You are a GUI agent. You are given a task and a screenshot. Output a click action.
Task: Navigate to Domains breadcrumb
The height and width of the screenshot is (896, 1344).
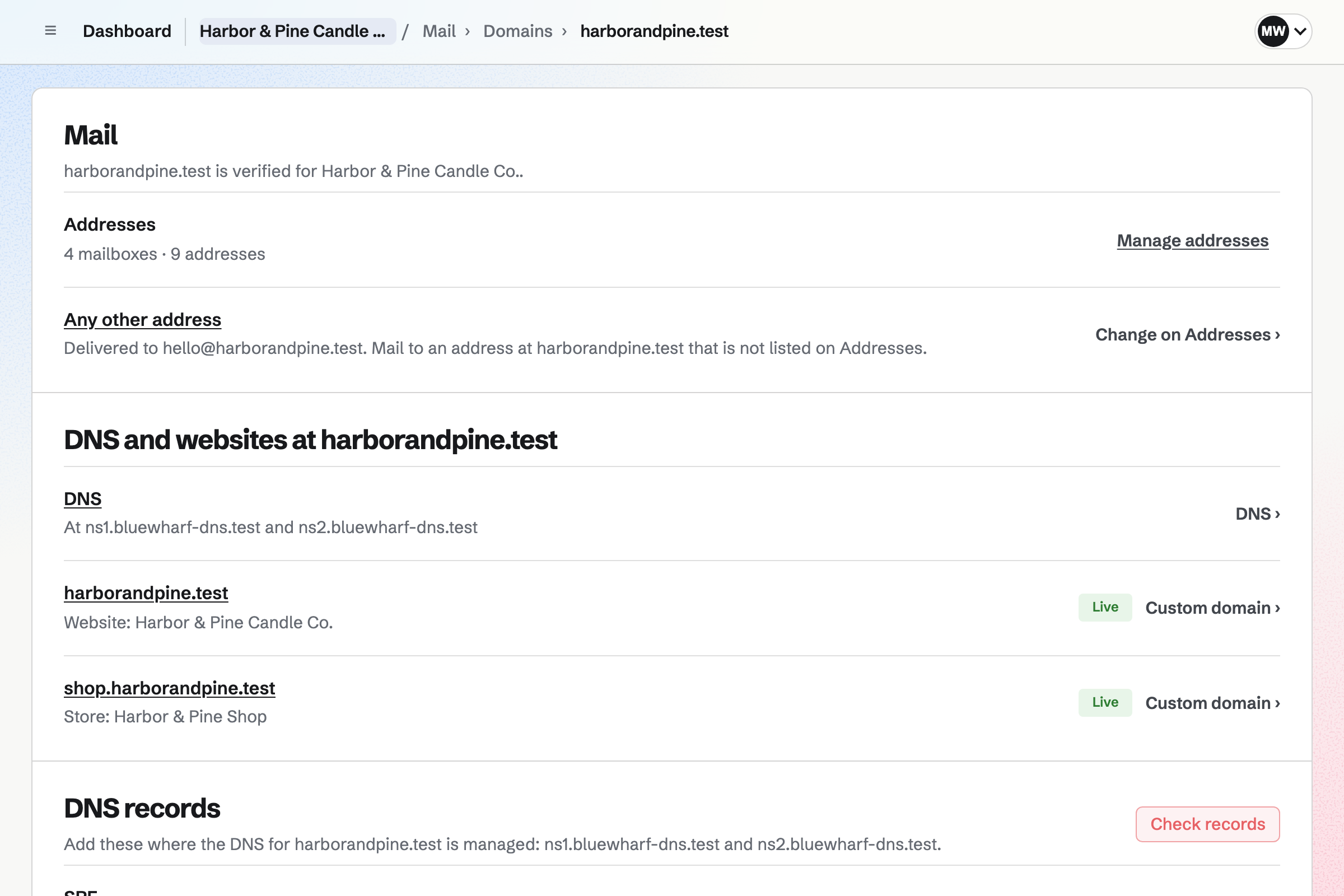pos(517,31)
